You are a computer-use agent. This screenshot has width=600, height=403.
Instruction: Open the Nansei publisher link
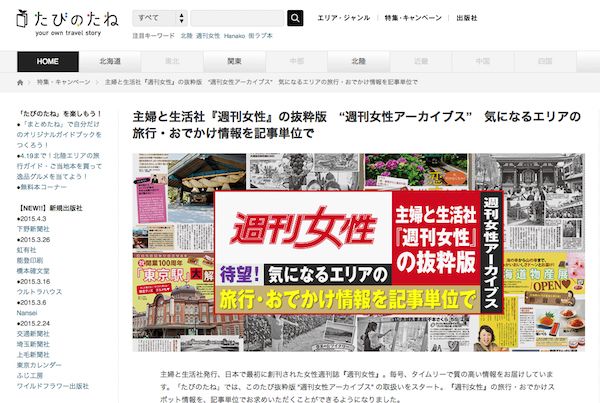click(27, 313)
